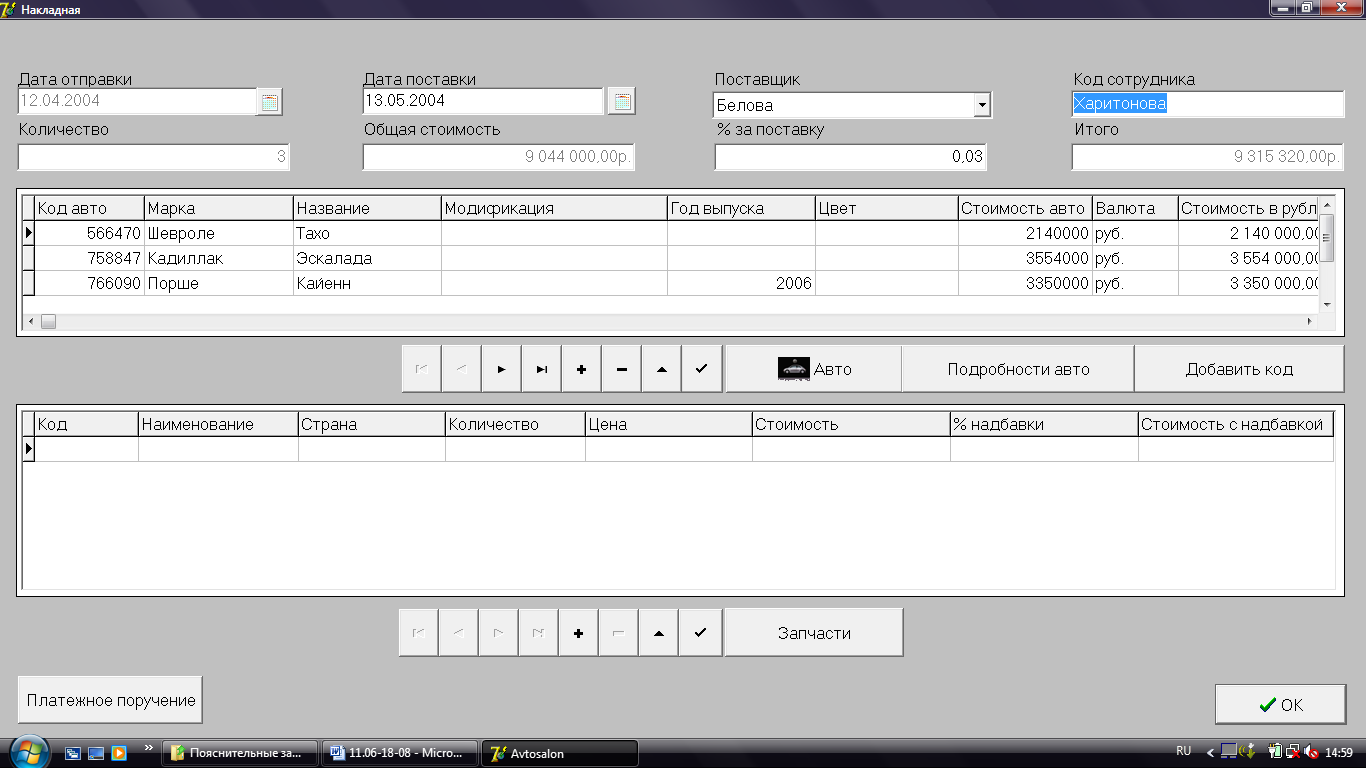
Task: Confirm with the OK button
Action: click(1280, 704)
